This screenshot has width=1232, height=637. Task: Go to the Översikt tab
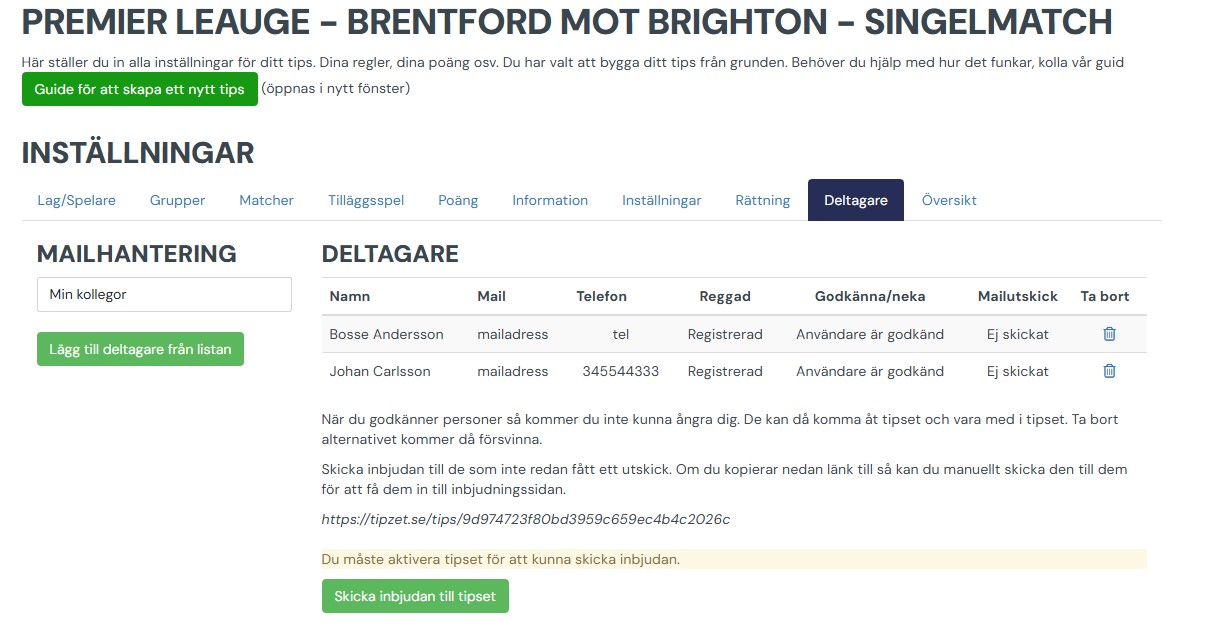[949, 200]
